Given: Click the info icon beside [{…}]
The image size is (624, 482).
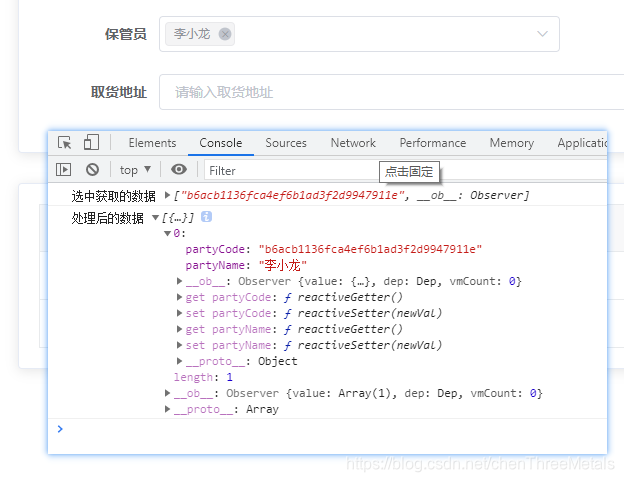Looking at the screenshot, I should (x=206, y=217).
